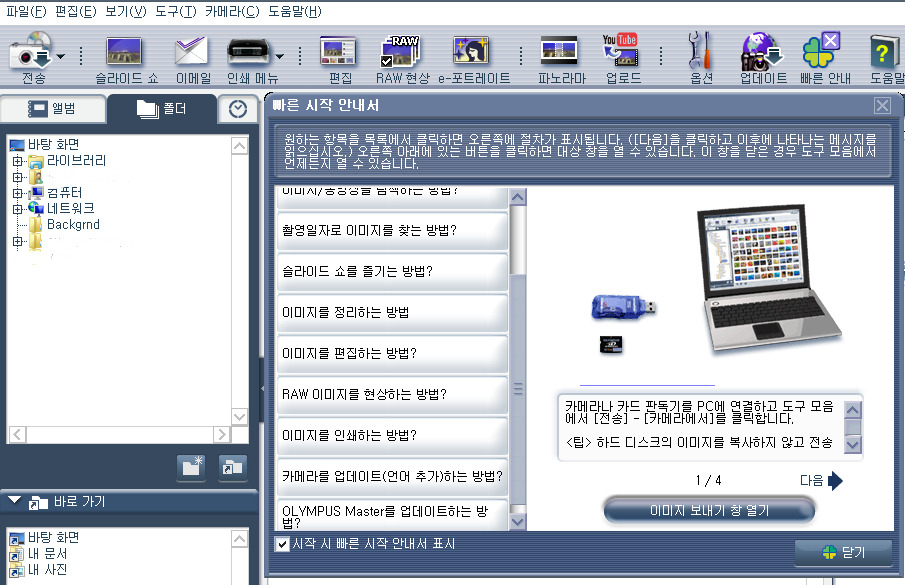This screenshot has width=905, height=585.
Task: Click the 이미지 보내기 창 열기 button
Action: pos(708,510)
